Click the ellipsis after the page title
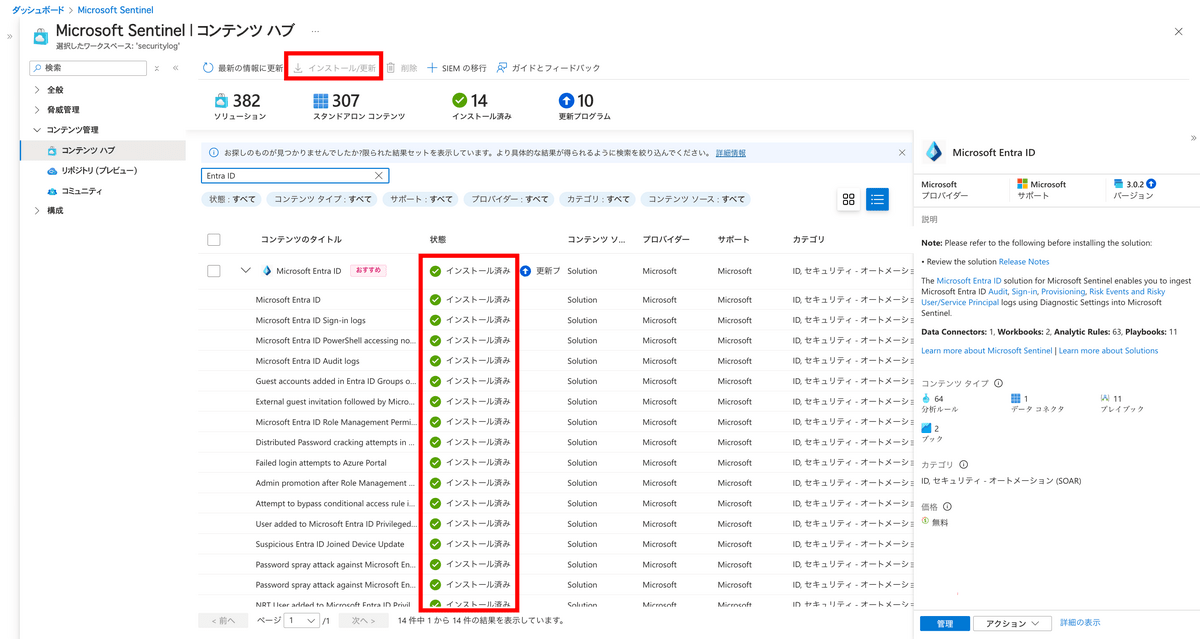 (316, 32)
